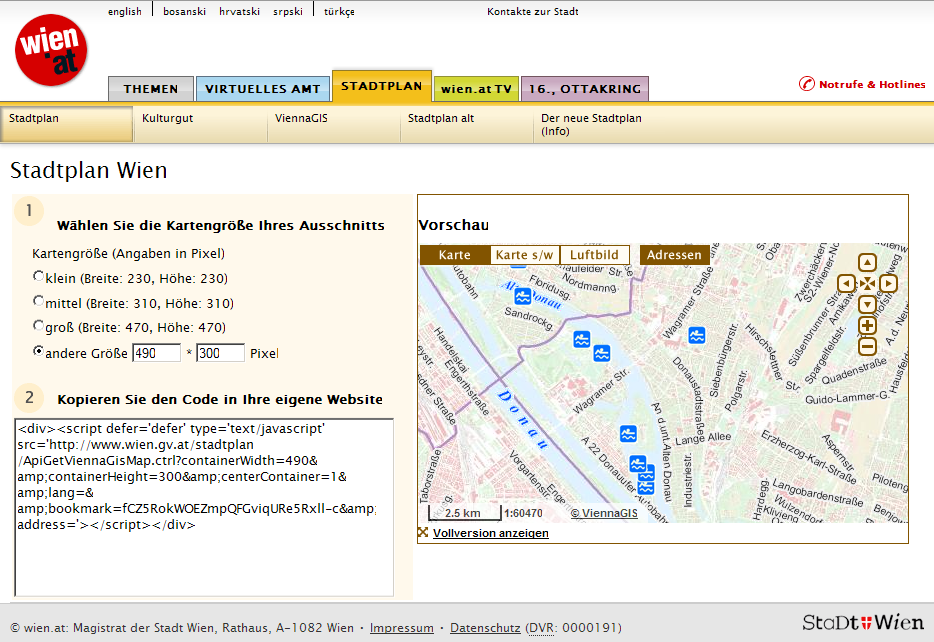Viewport: 934px width, 642px height.
Task: Zoom out with the minus button
Action: [867, 347]
